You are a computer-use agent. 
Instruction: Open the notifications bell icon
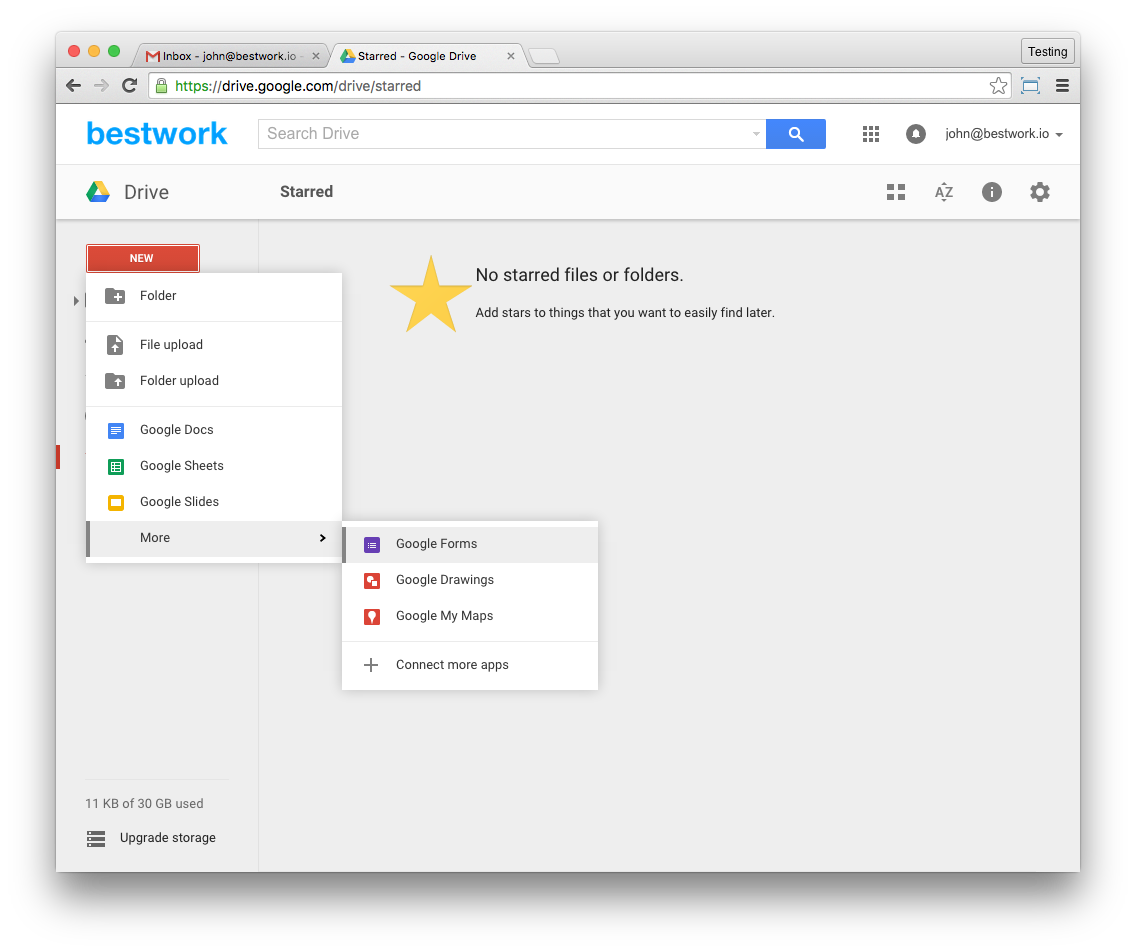pos(916,134)
